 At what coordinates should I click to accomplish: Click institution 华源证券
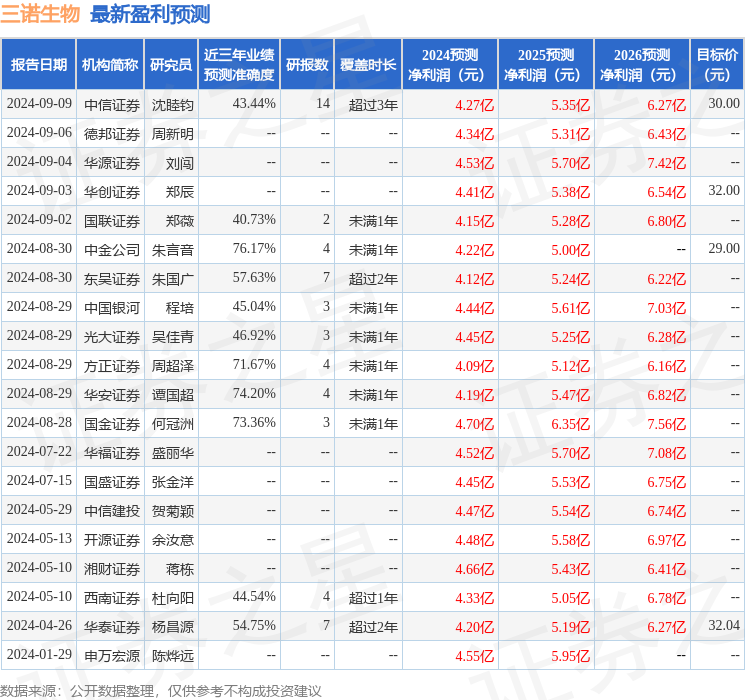[x=112, y=163]
